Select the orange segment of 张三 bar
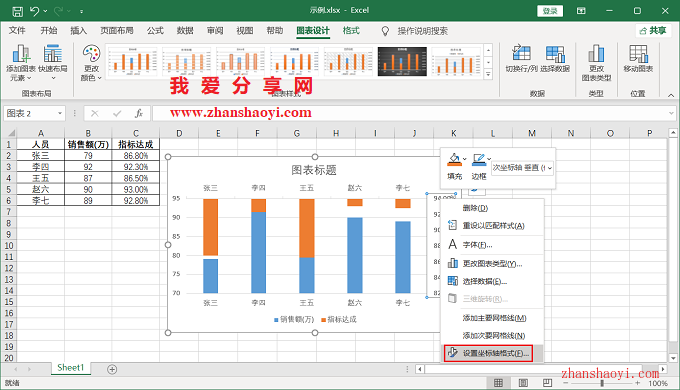 point(211,227)
